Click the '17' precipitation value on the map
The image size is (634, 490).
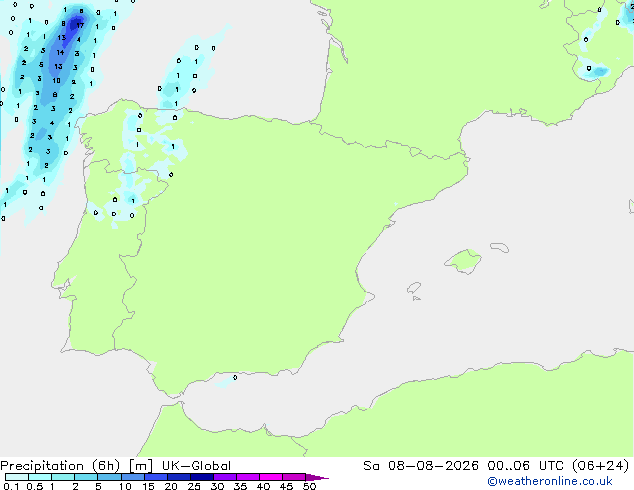[80, 25]
